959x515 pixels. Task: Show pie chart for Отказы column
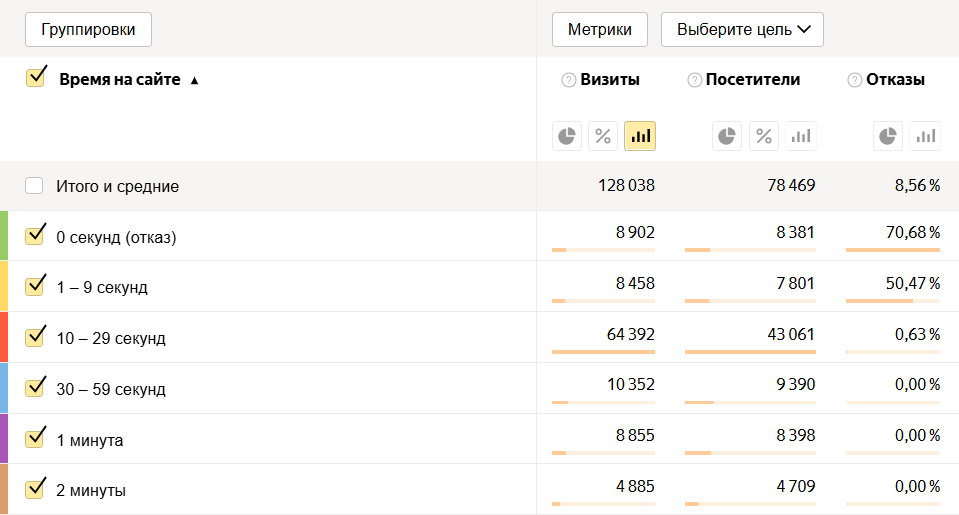coord(888,136)
